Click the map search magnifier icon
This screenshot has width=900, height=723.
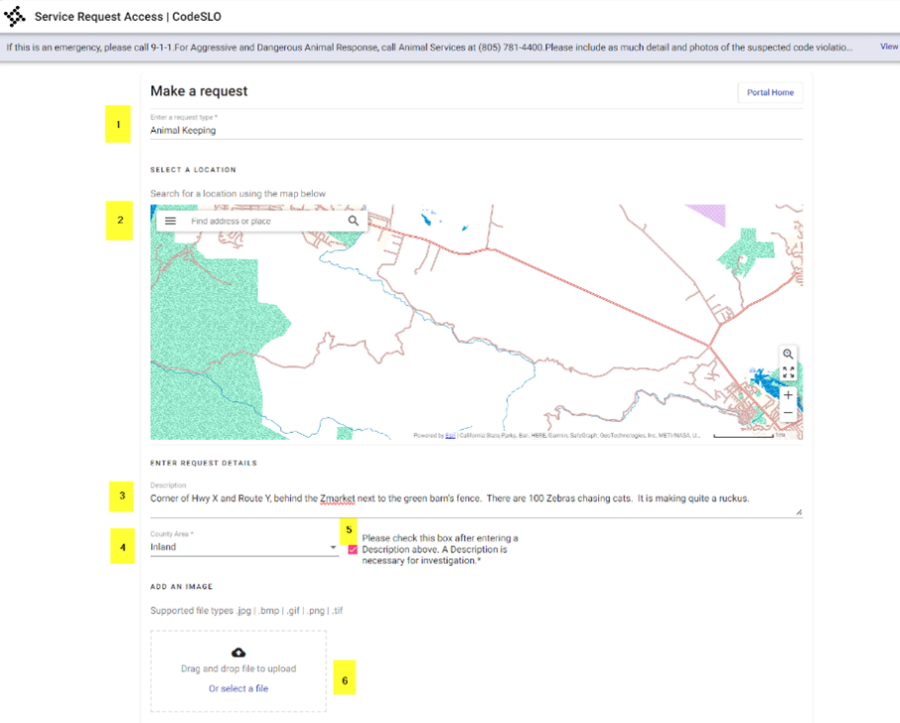click(353, 221)
